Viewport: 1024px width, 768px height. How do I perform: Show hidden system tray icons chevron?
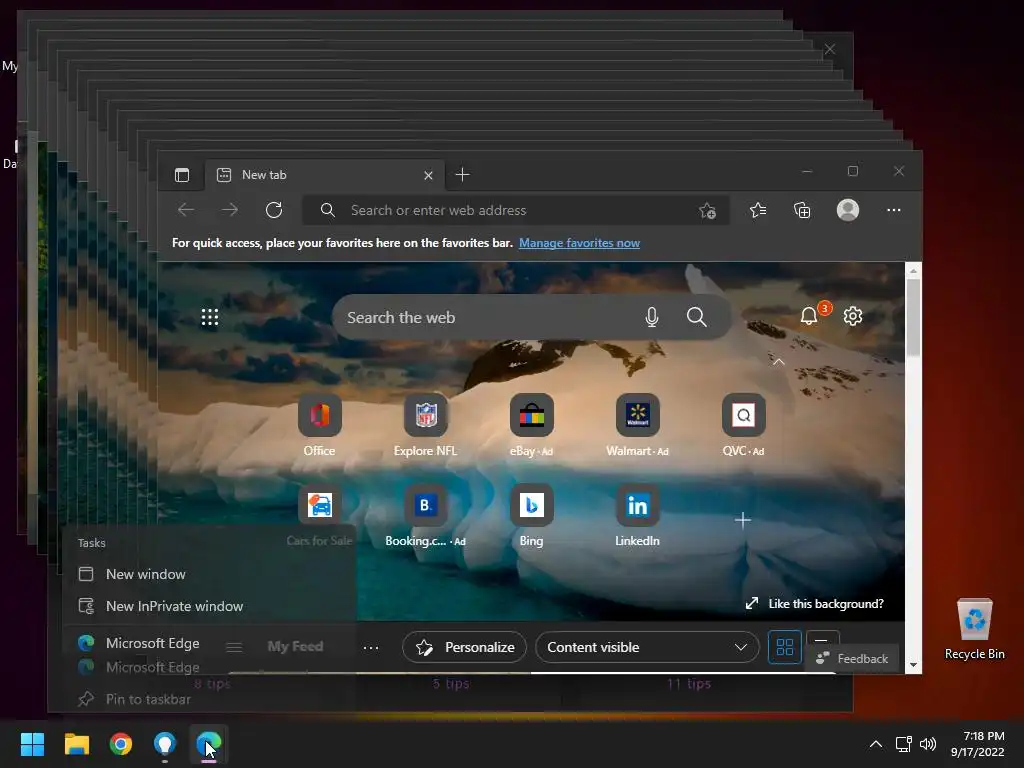point(876,744)
